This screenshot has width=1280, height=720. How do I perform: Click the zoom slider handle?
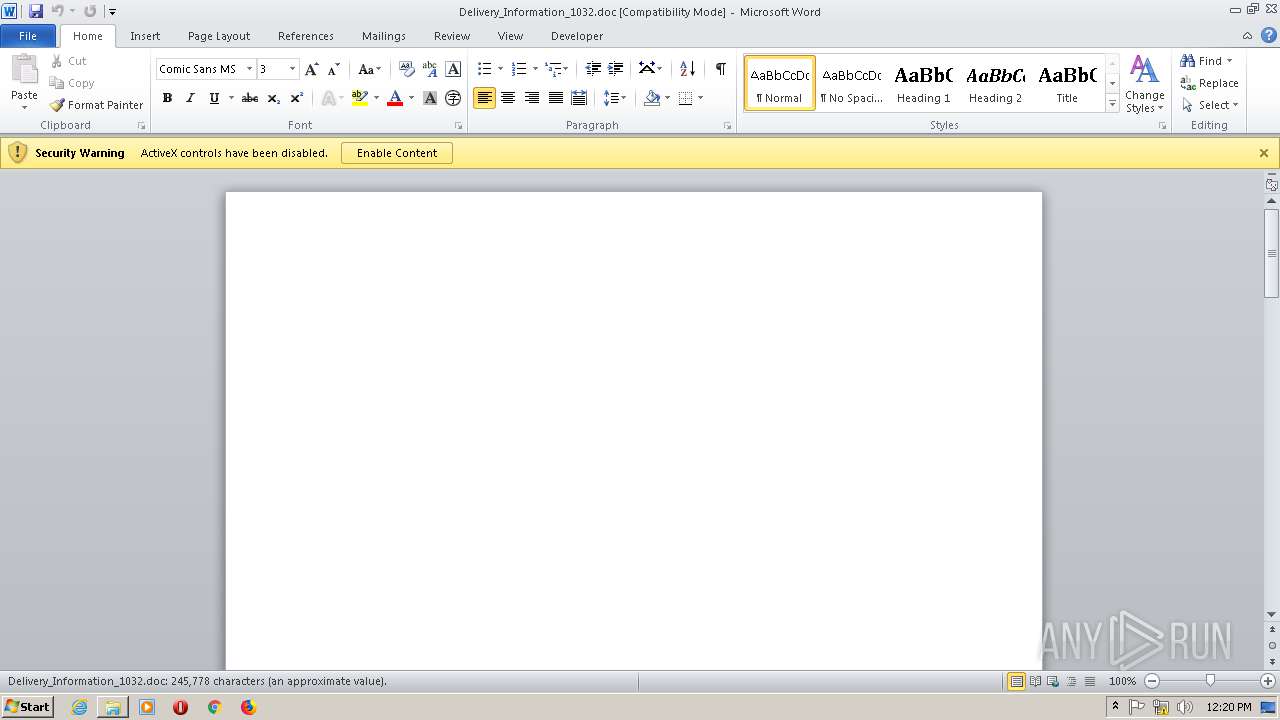pyautogui.click(x=1210, y=681)
